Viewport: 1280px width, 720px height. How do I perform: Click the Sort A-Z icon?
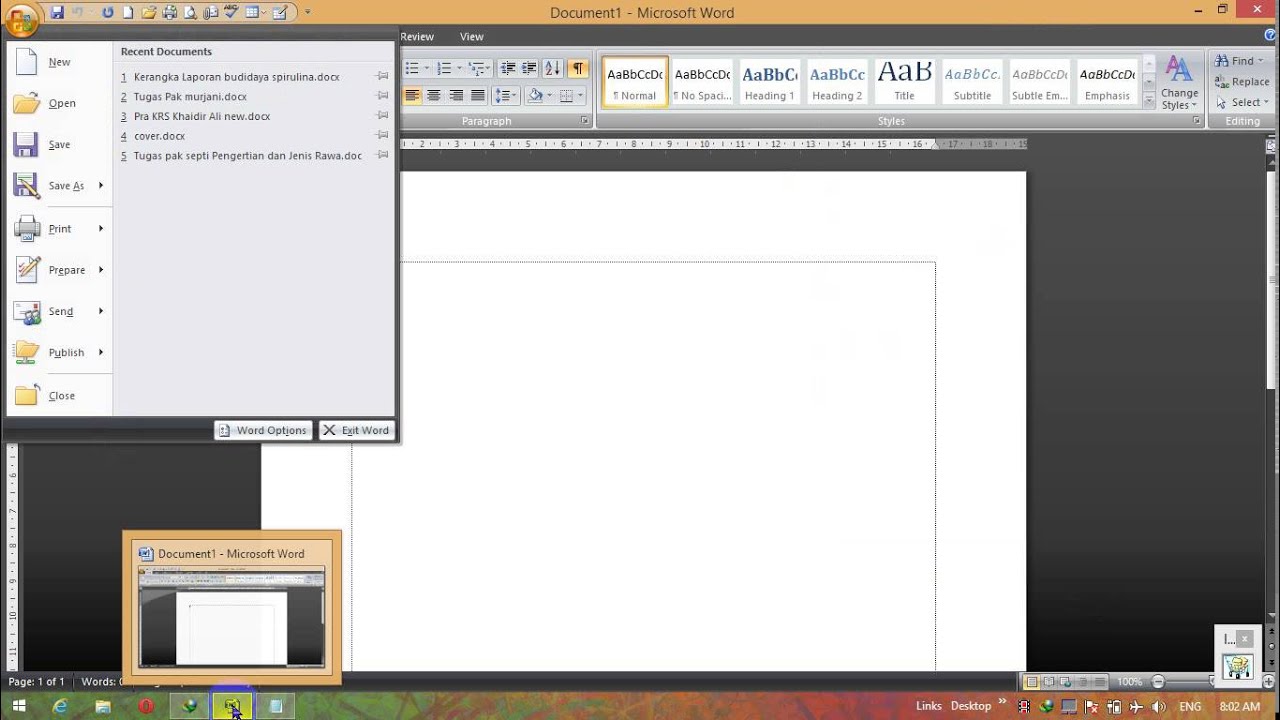(x=553, y=68)
